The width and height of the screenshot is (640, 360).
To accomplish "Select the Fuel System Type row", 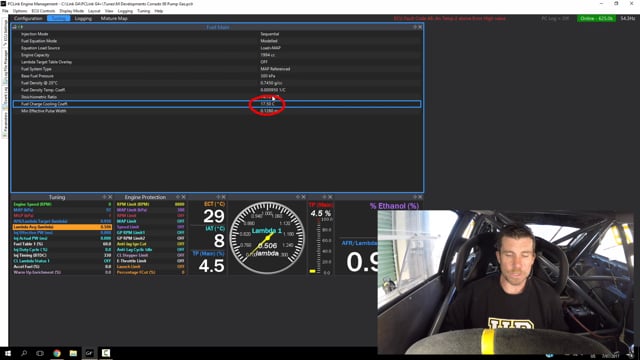I will tap(217, 69).
